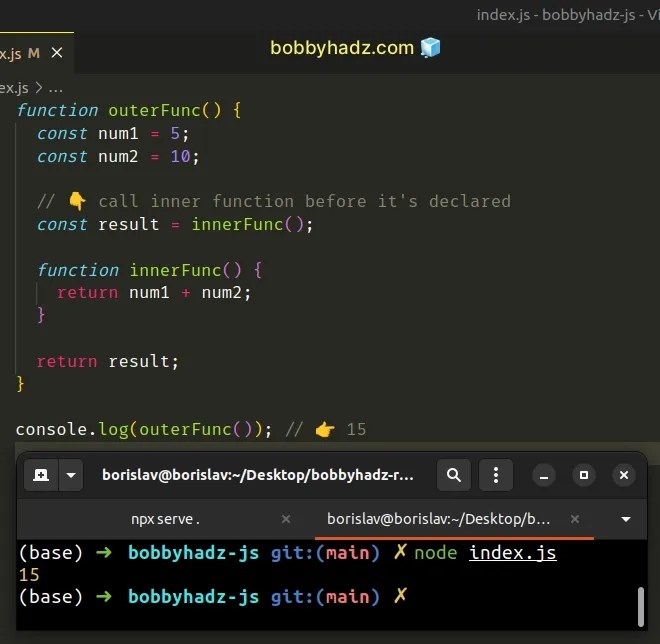The height and width of the screenshot is (644, 660).
Task: Click the pointing-down emoji in the comment
Action: click(77, 201)
